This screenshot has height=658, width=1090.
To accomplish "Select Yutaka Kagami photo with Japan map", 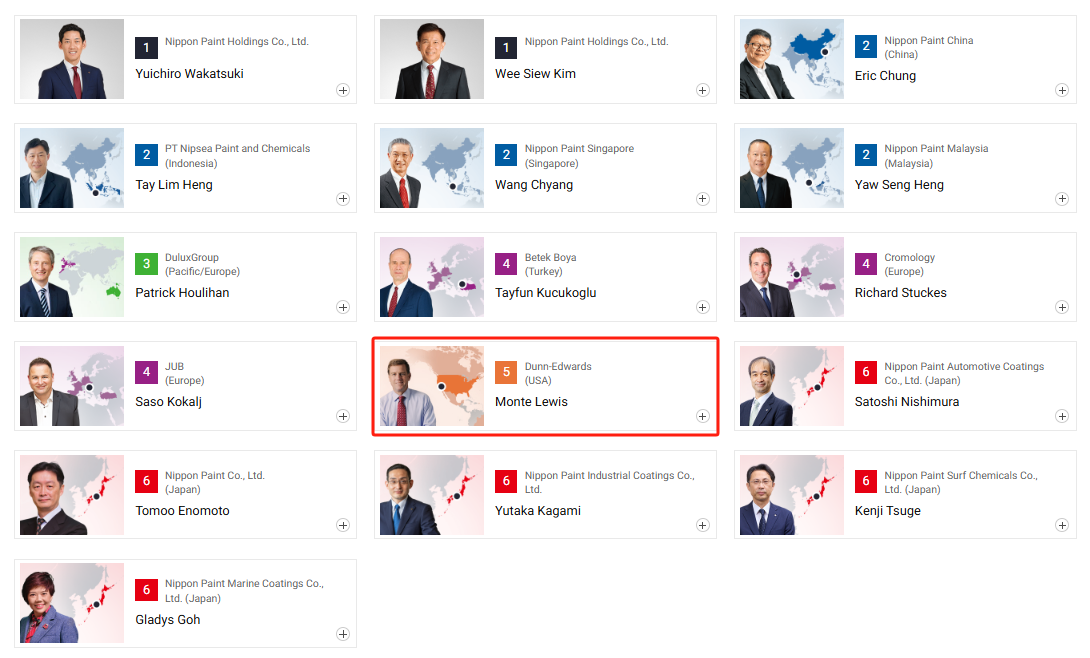I will click(432, 495).
